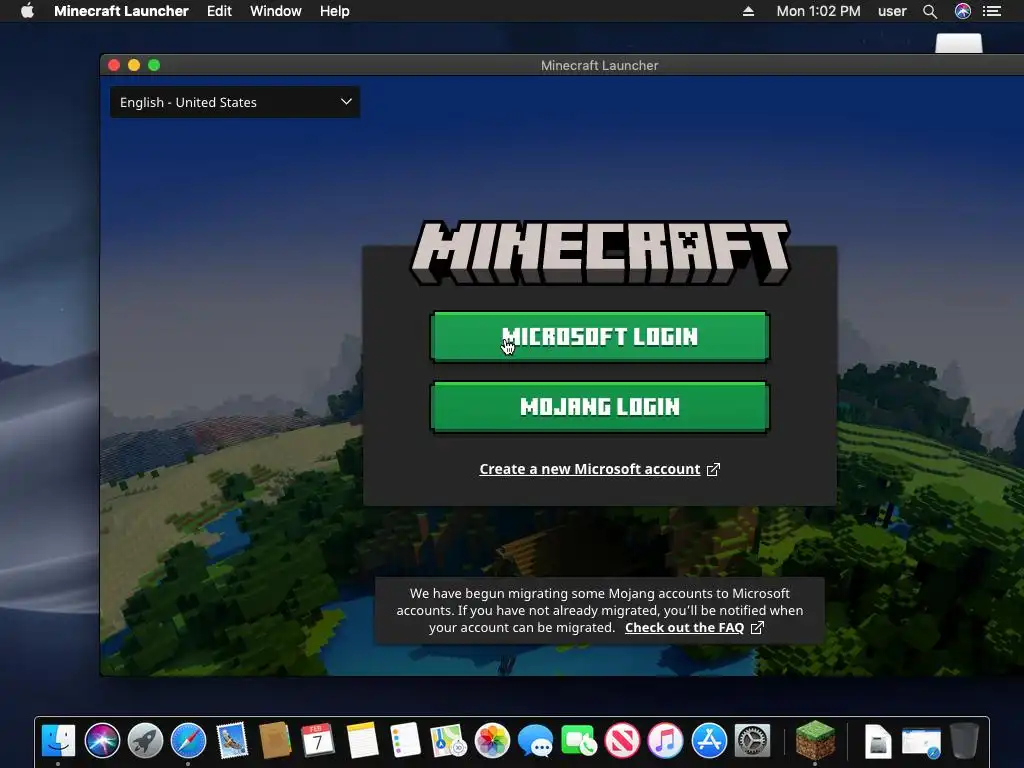Open the minimized browser window in dock

pyautogui.click(x=921, y=743)
